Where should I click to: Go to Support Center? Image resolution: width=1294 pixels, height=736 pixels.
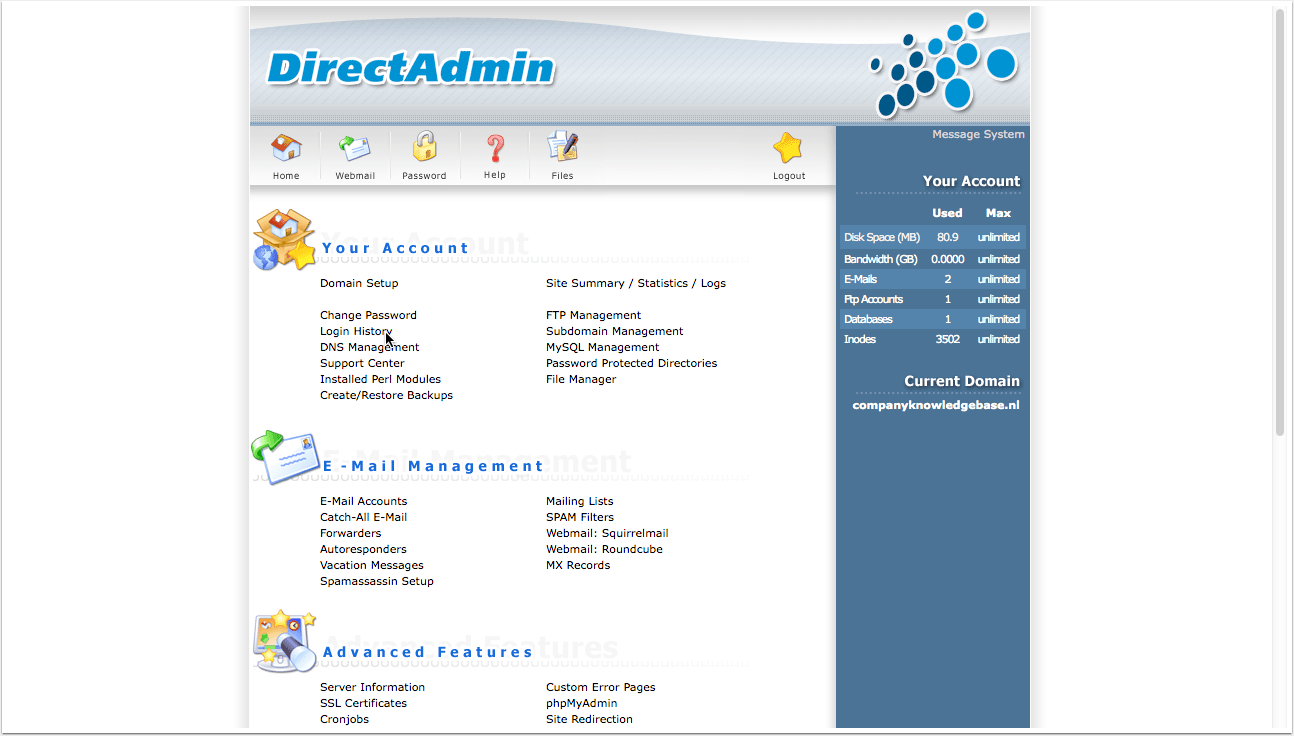click(x=362, y=363)
